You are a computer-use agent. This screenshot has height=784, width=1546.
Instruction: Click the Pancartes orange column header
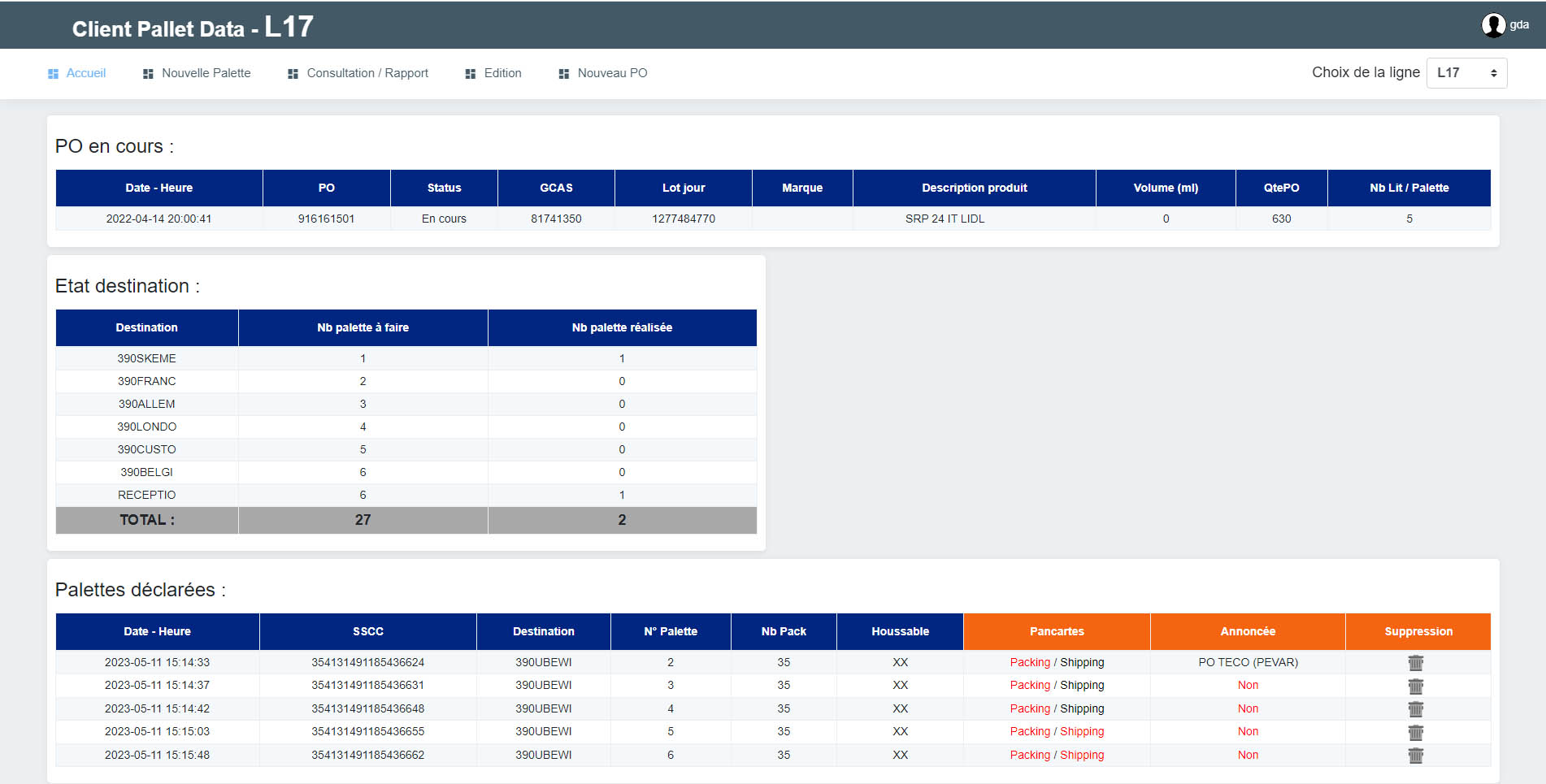1056,631
